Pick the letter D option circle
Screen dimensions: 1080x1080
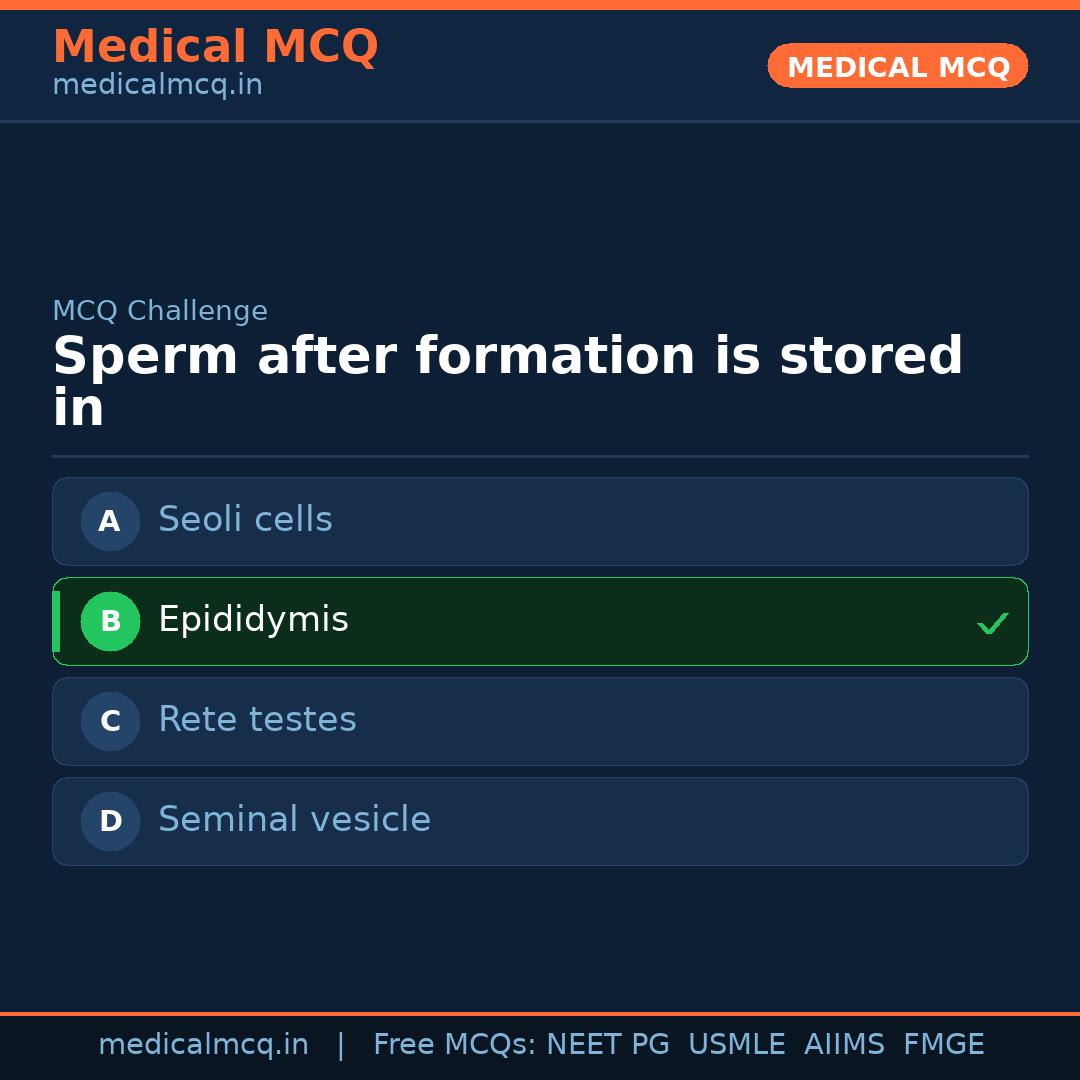click(x=110, y=821)
